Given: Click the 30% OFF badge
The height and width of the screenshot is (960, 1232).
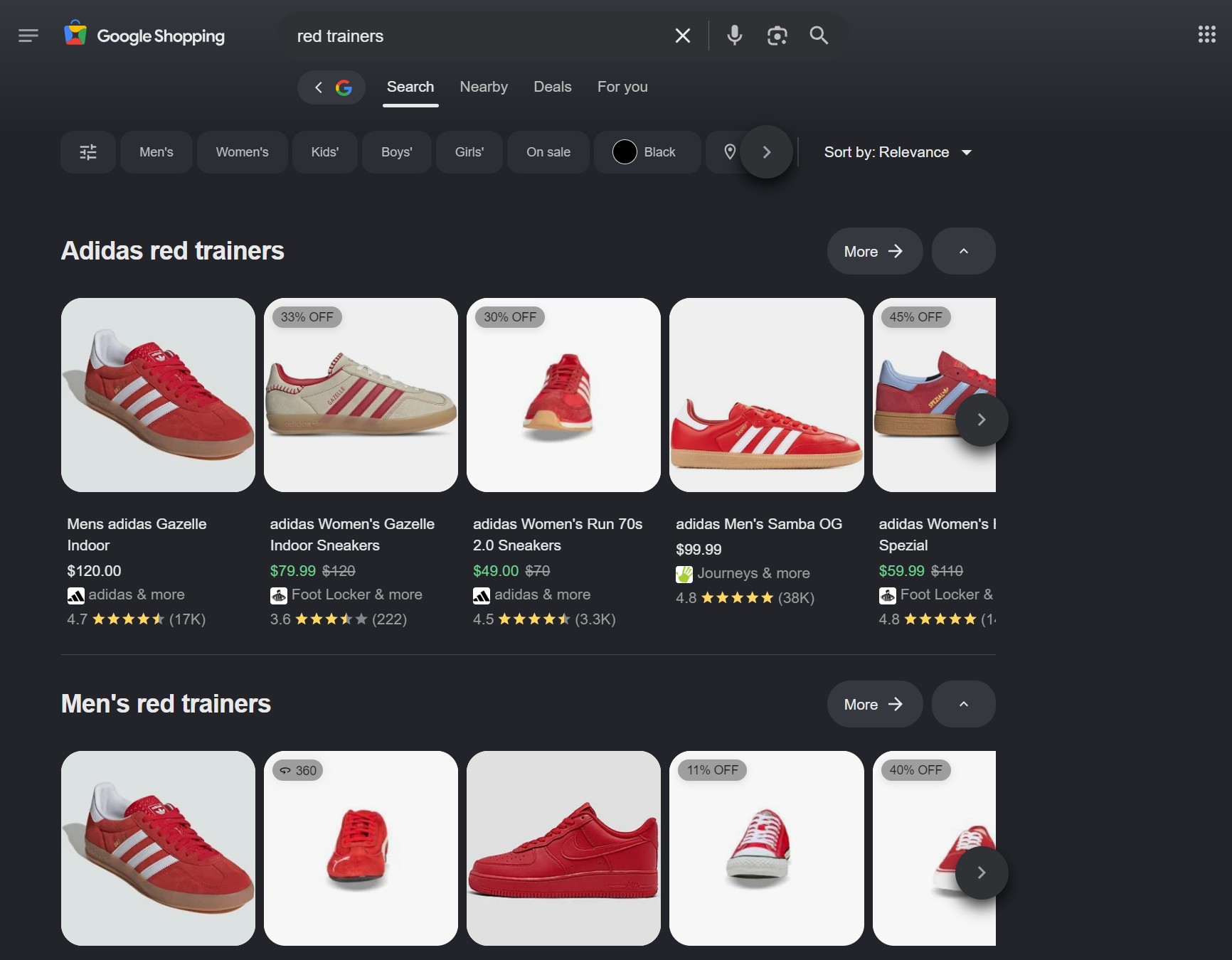Looking at the screenshot, I should tap(510, 317).
